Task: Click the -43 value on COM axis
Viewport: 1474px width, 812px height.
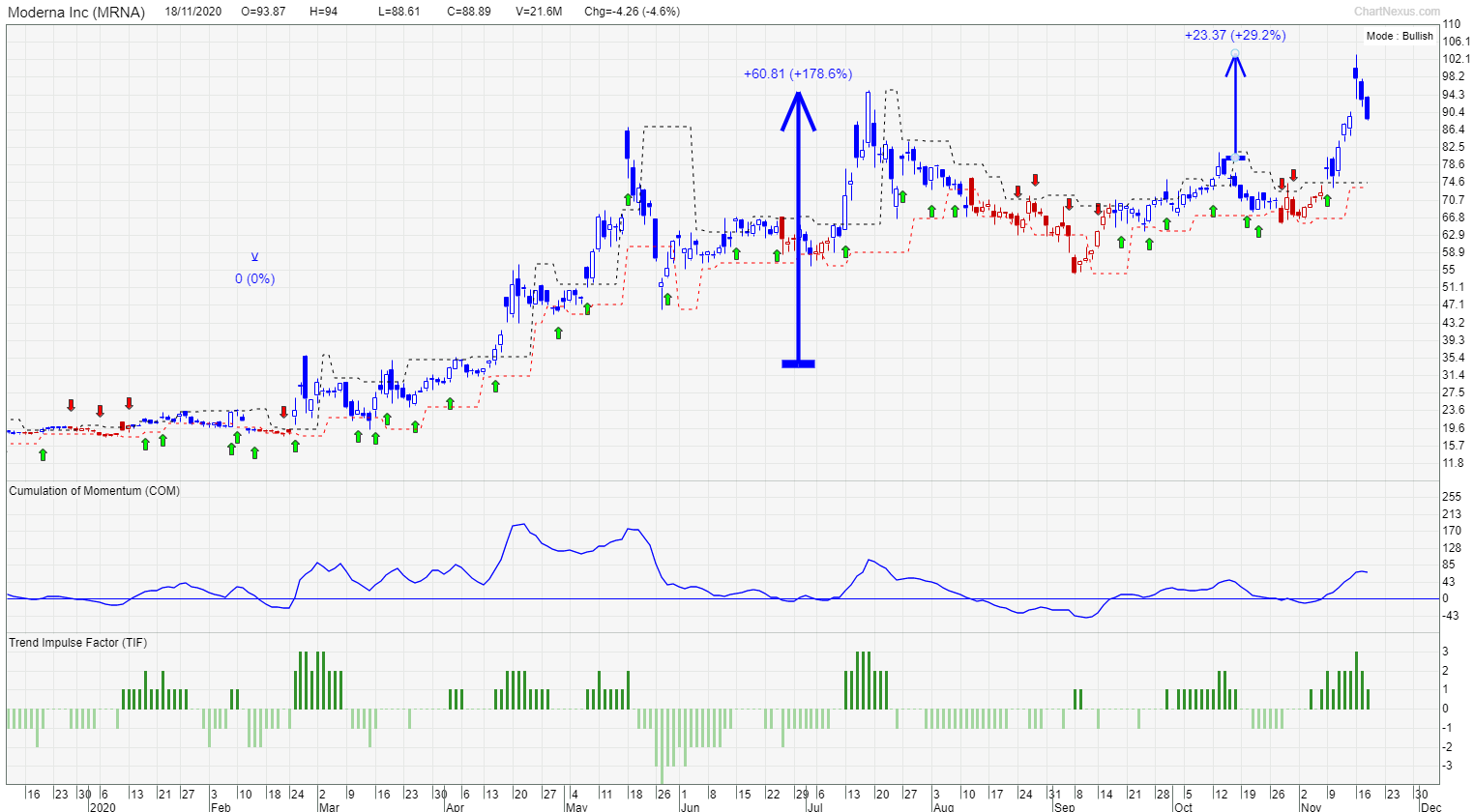Action: tap(1452, 616)
